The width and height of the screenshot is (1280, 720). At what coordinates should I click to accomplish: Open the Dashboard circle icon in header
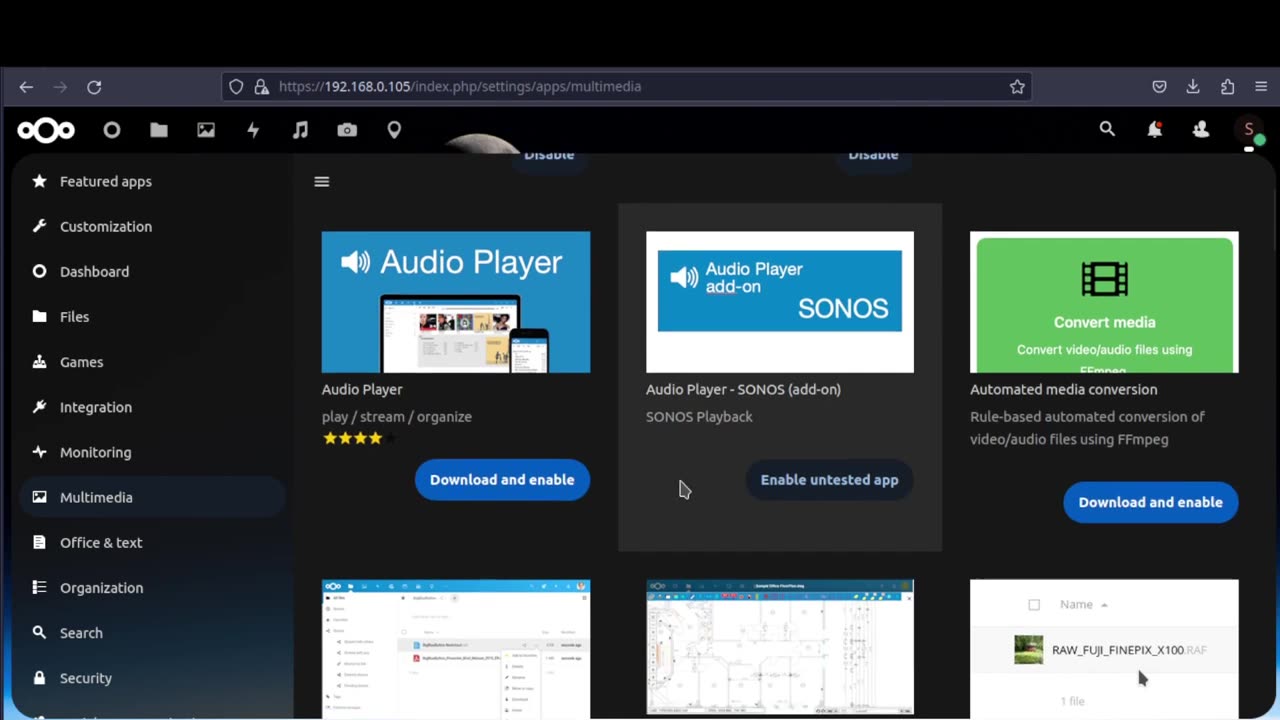point(112,130)
